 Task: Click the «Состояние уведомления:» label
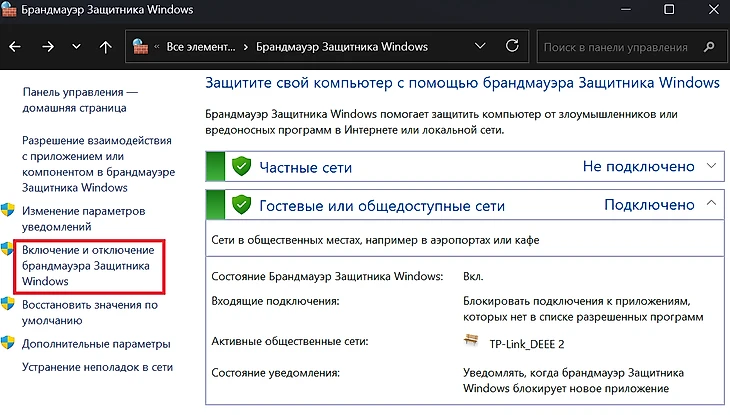coord(276,373)
